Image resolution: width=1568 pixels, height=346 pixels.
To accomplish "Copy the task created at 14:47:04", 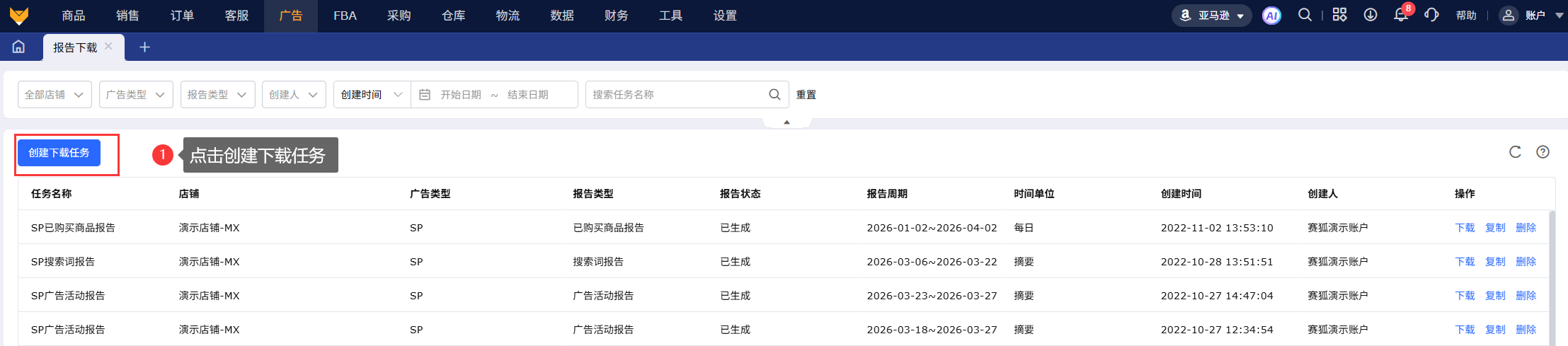I will pos(1495,296).
